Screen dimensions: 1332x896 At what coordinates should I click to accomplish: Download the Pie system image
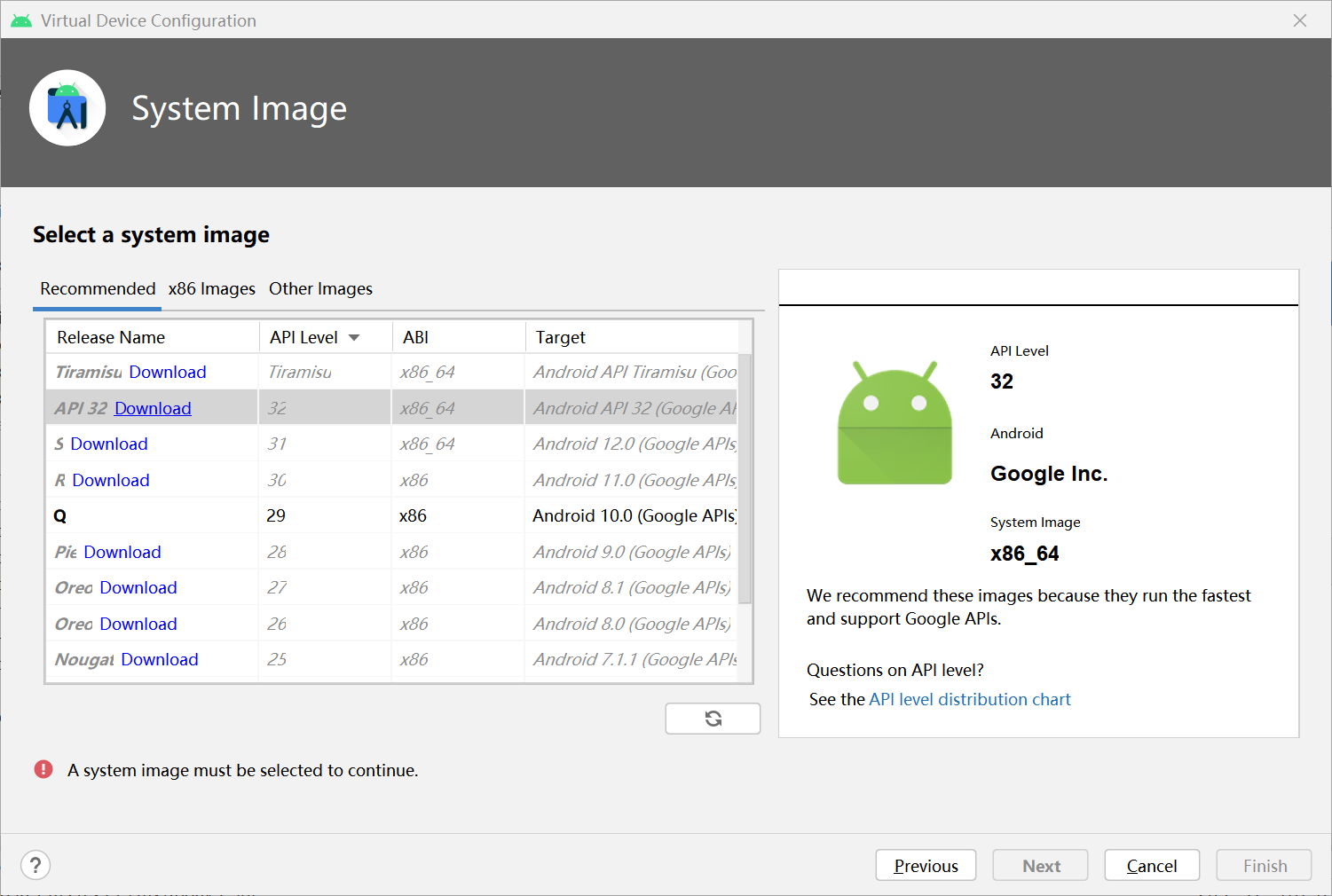122,552
